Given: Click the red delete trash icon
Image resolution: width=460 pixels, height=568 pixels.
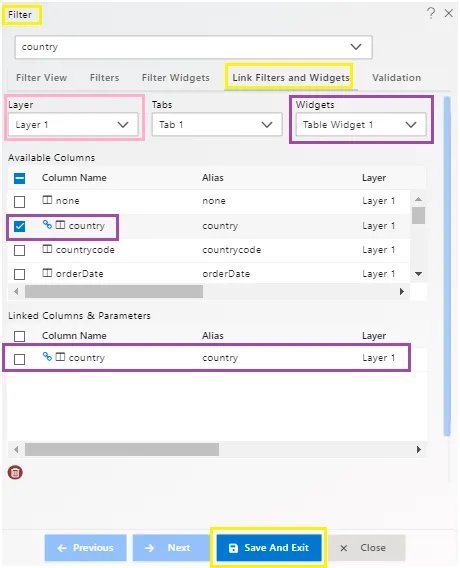Looking at the screenshot, I should pos(15,472).
